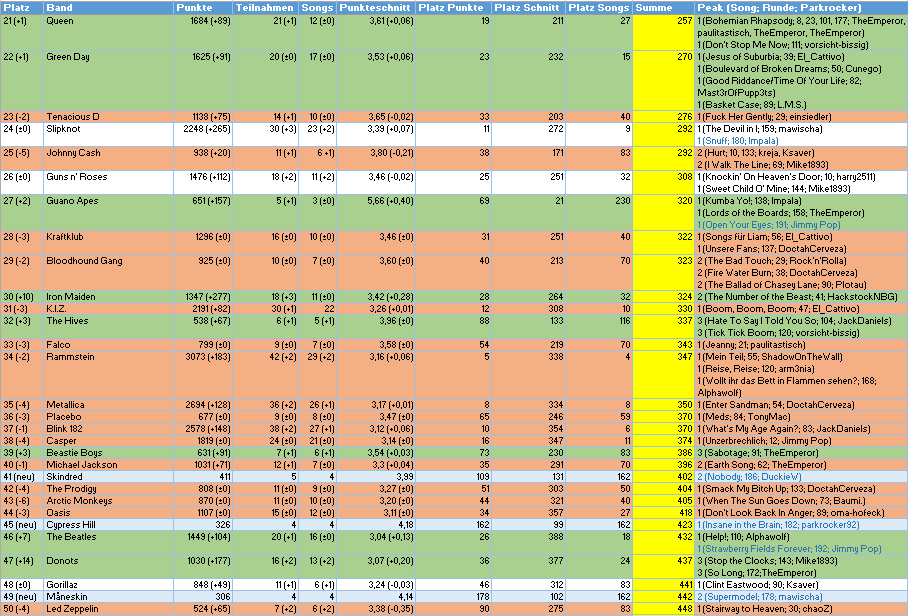The image size is (908, 616).
Task: Select the yellow Summe cell '448'
Action: coord(663,608)
